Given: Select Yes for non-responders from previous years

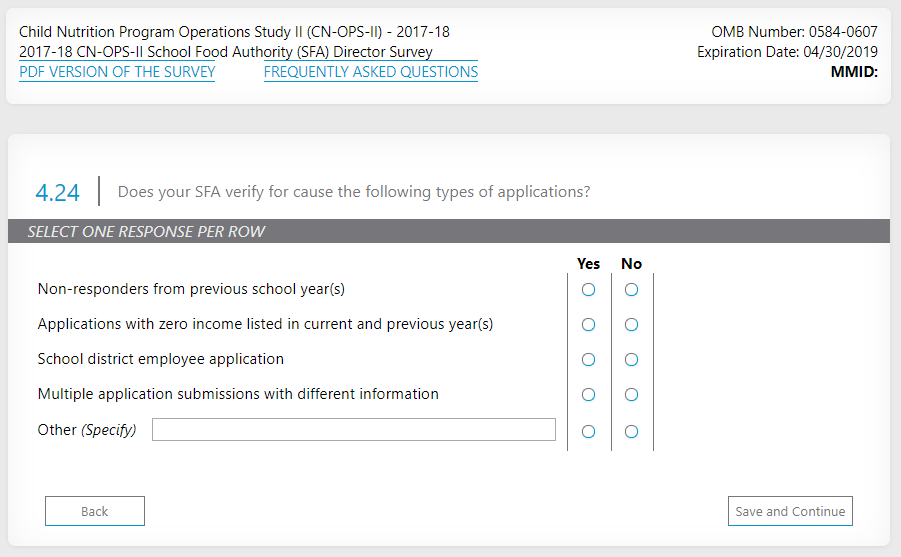Looking at the screenshot, I should (588, 290).
